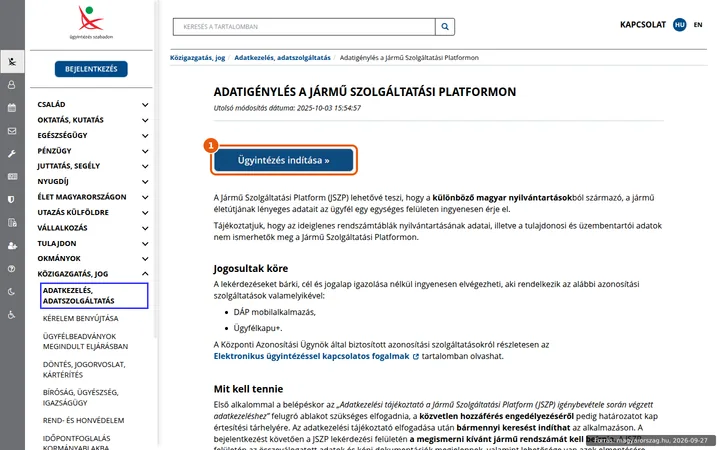The image size is (720, 450).
Task: Click the site logo above the login button
Action: [x=91, y=23]
